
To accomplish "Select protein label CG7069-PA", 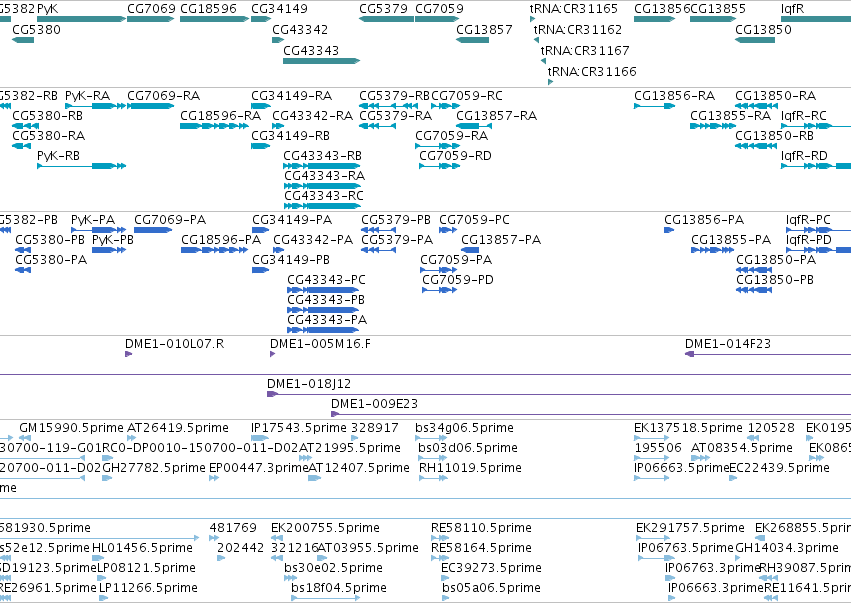I will point(170,220).
